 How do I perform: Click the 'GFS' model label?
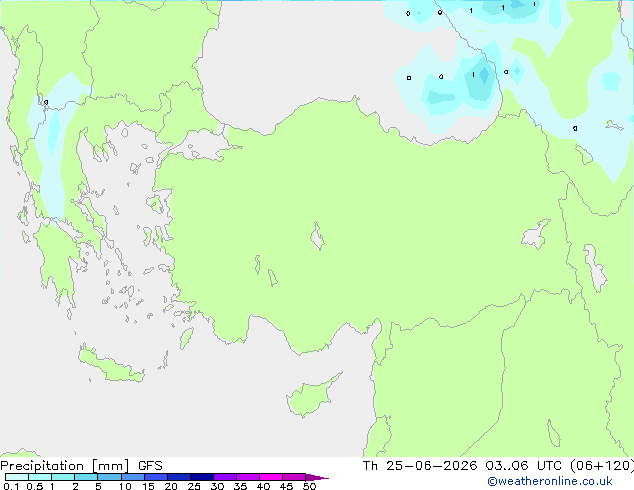click(x=150, y=466)
